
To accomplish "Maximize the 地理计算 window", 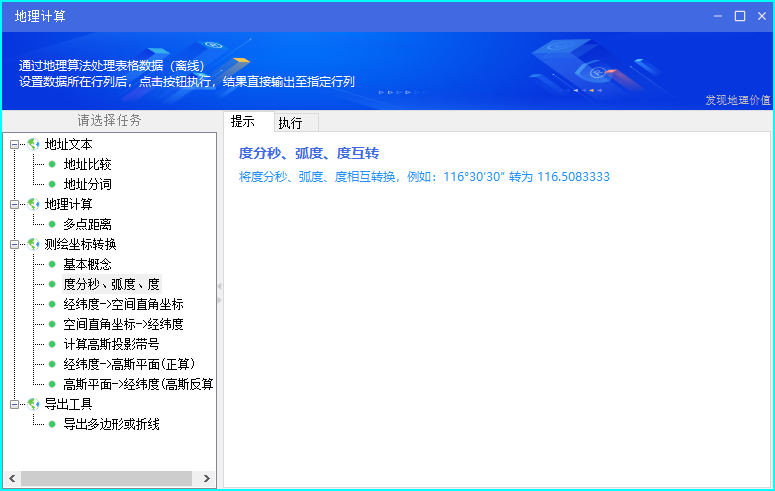I will [x=740, y=16].
